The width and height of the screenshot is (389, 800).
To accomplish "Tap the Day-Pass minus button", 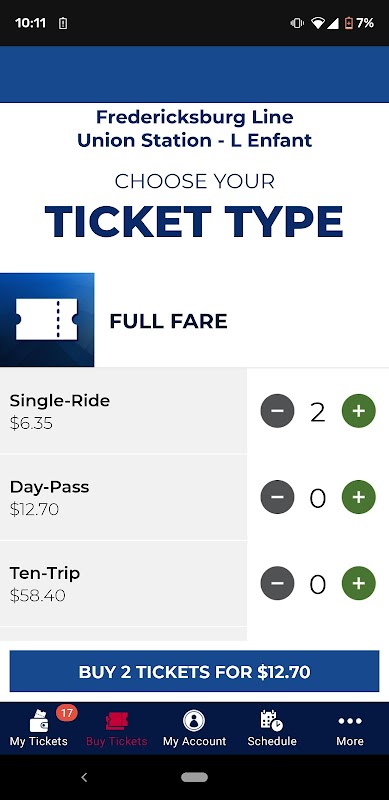I will tap(277, 497).
